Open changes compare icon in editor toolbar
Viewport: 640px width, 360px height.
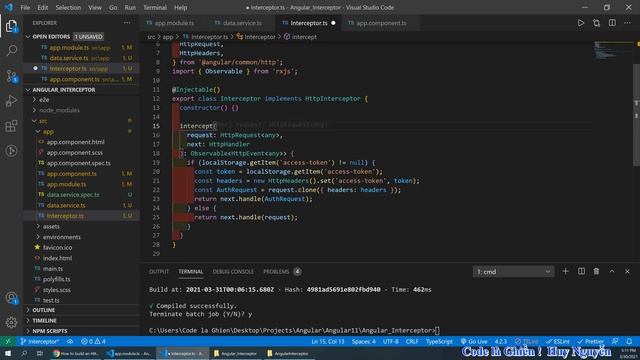pyautogui.click(x=597, y=23)
